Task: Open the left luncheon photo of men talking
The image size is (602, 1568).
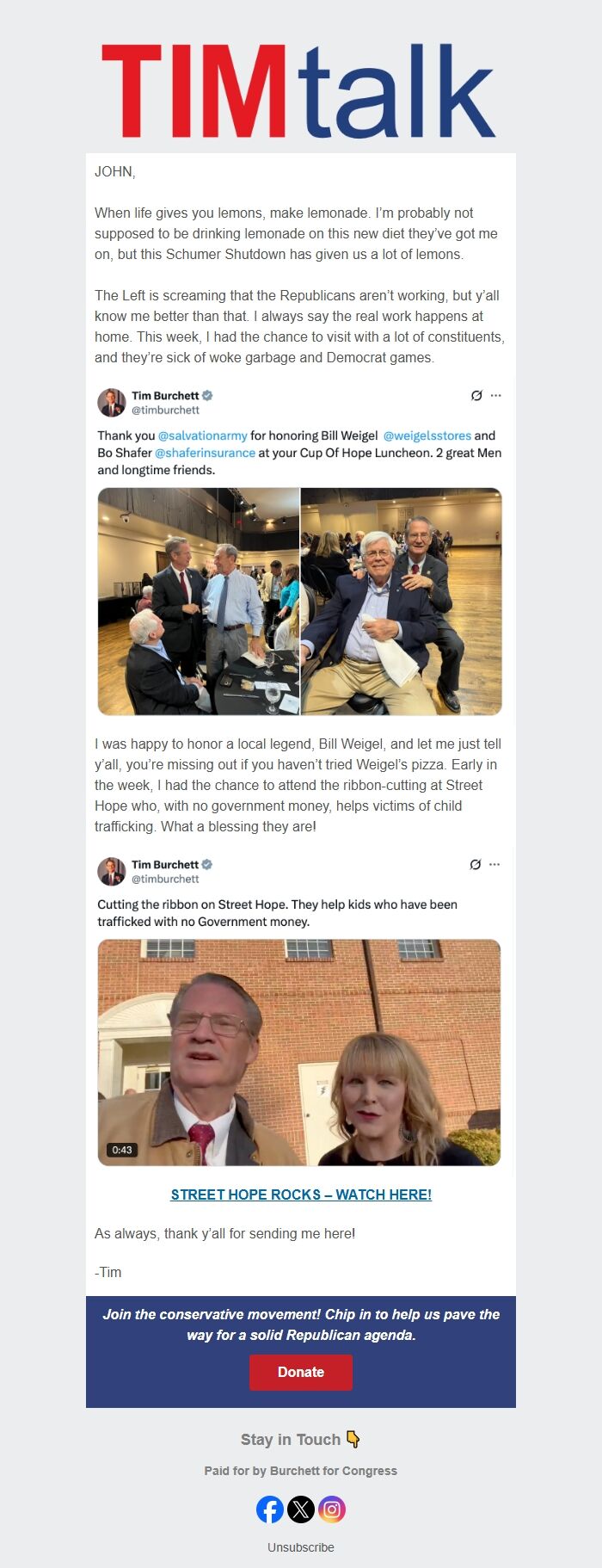Action: (199, 602)
